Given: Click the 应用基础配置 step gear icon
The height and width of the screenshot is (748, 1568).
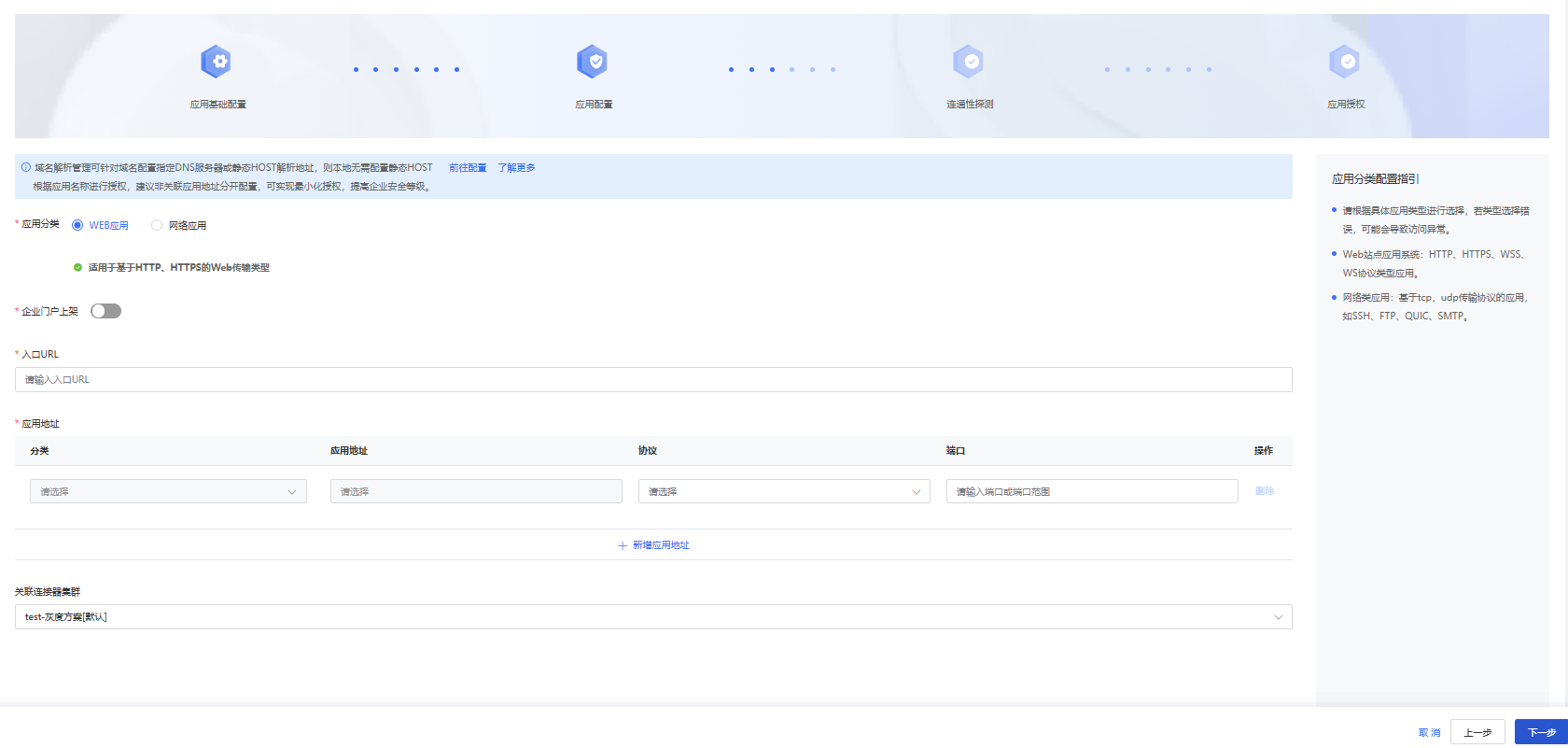Looking at the screenshot, I should [216, 62].
